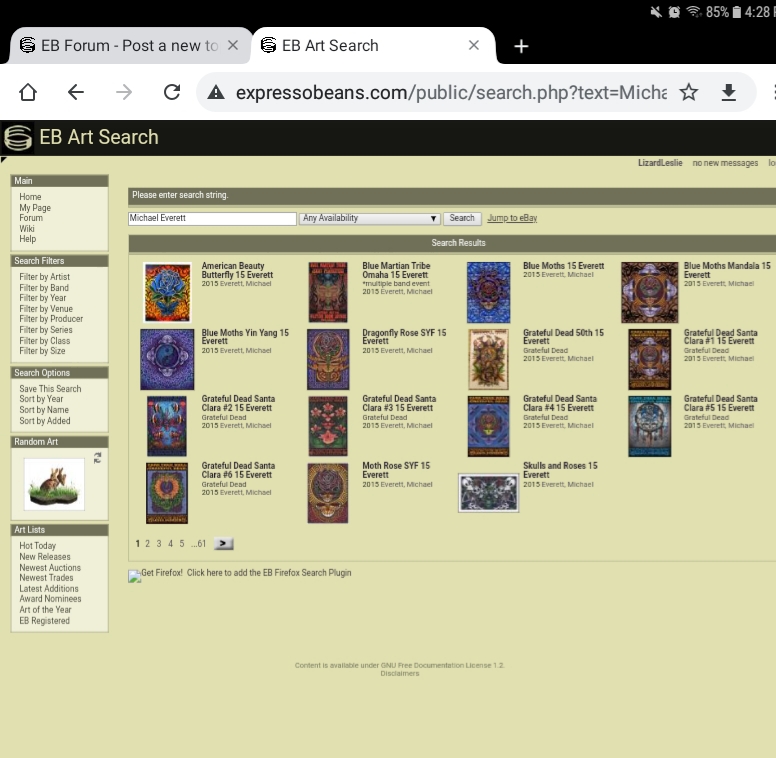Viewport: 776px width, 758px height.
Task: Refresh the Random Art image icon
Action: (x=97, y=458)
